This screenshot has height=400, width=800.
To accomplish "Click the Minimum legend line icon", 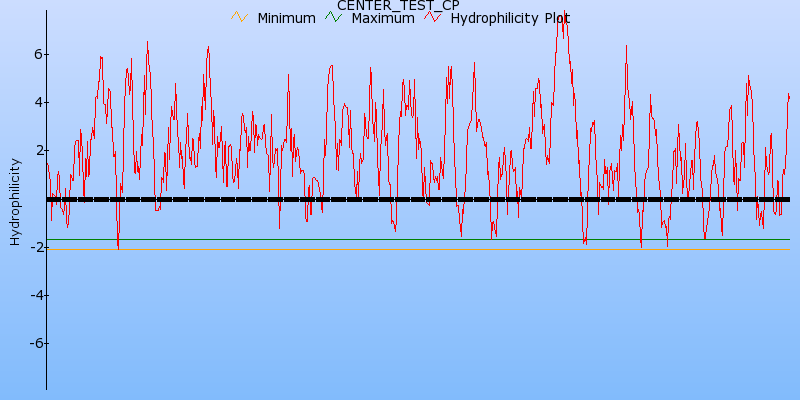I will 239,17.
